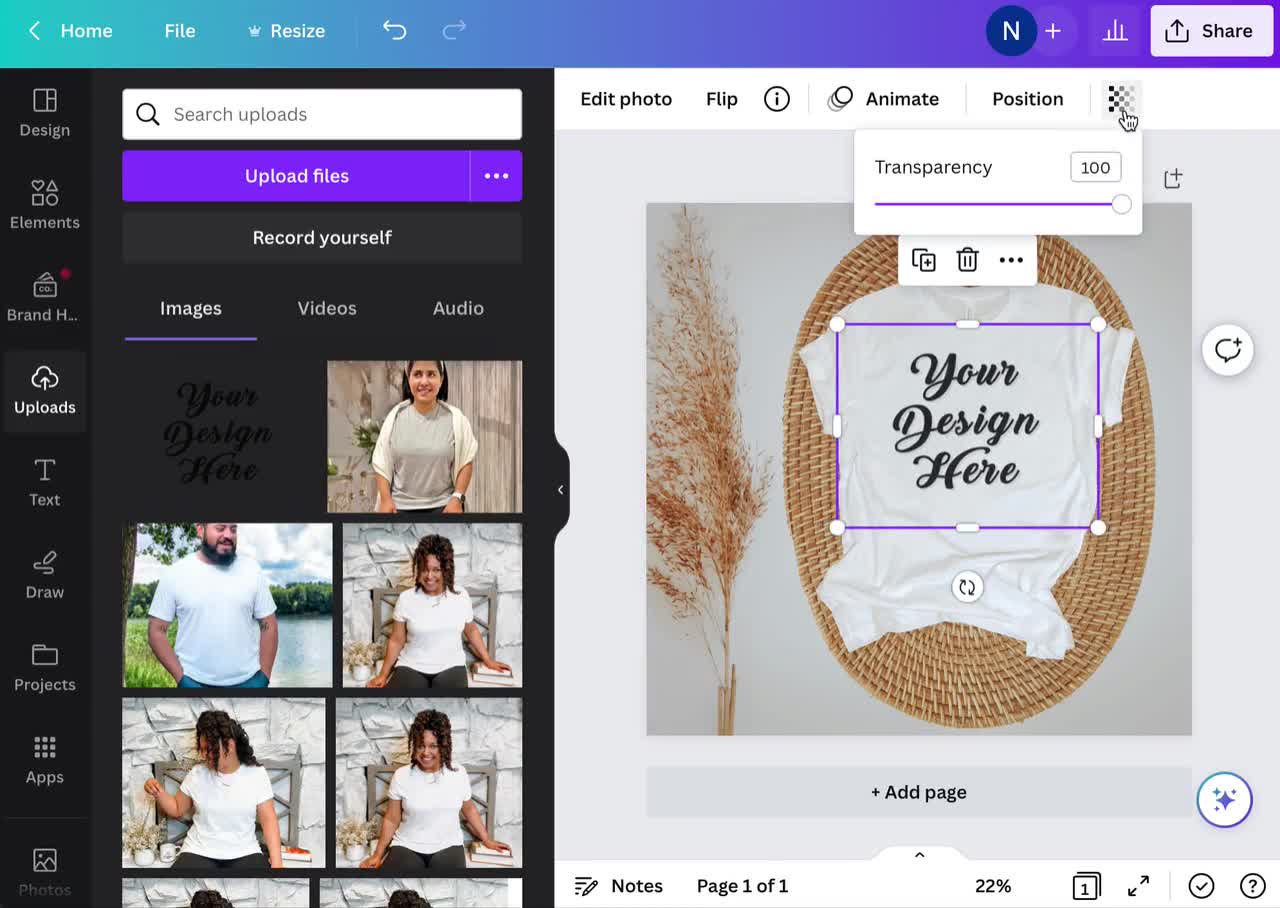This screenshot has width=1280, height=908.
Task: Expand the page thumbnails chevron
Action: point(919,855)
